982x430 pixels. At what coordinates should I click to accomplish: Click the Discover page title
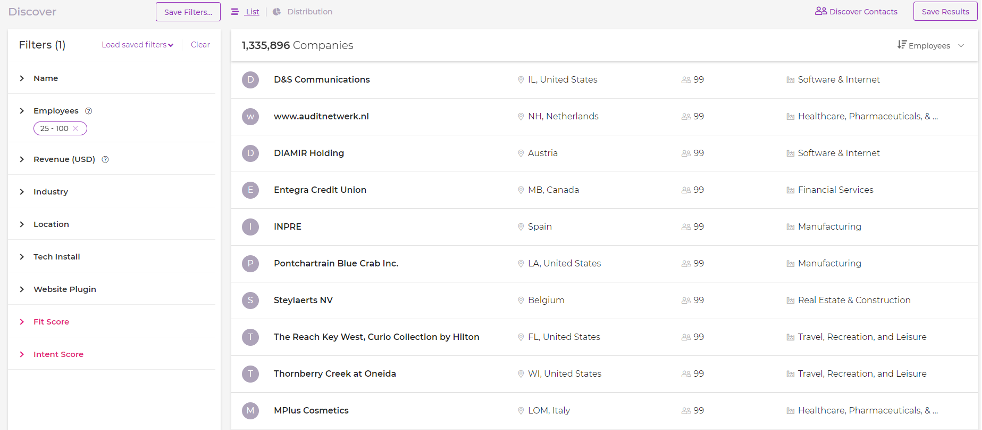tap(32, 12)
